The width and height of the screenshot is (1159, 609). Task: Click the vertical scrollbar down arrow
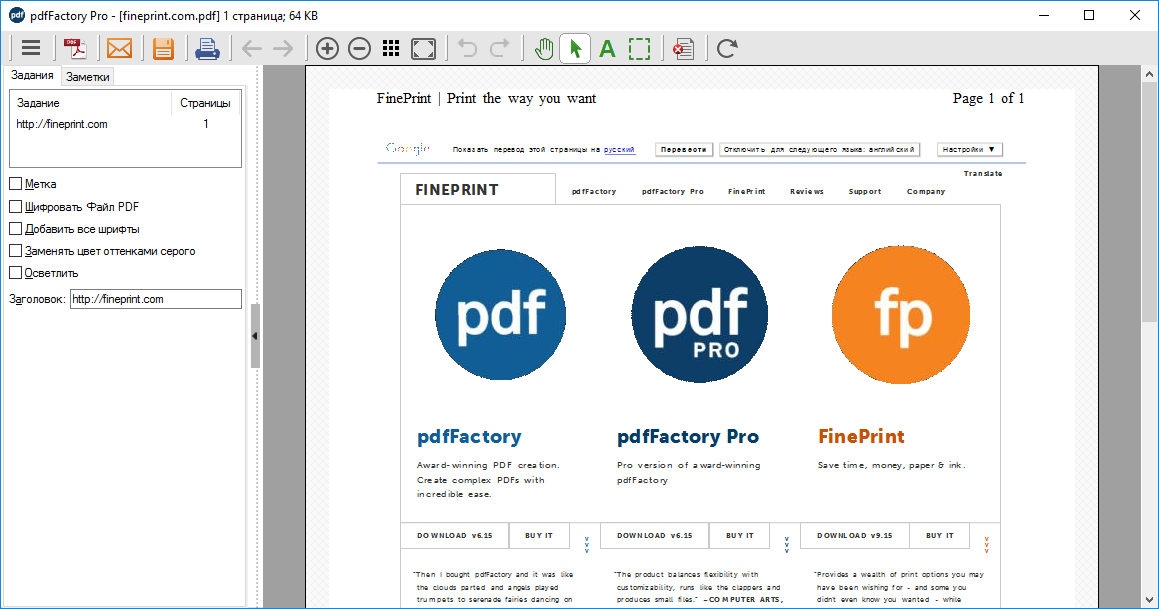tap(1149, 599)
